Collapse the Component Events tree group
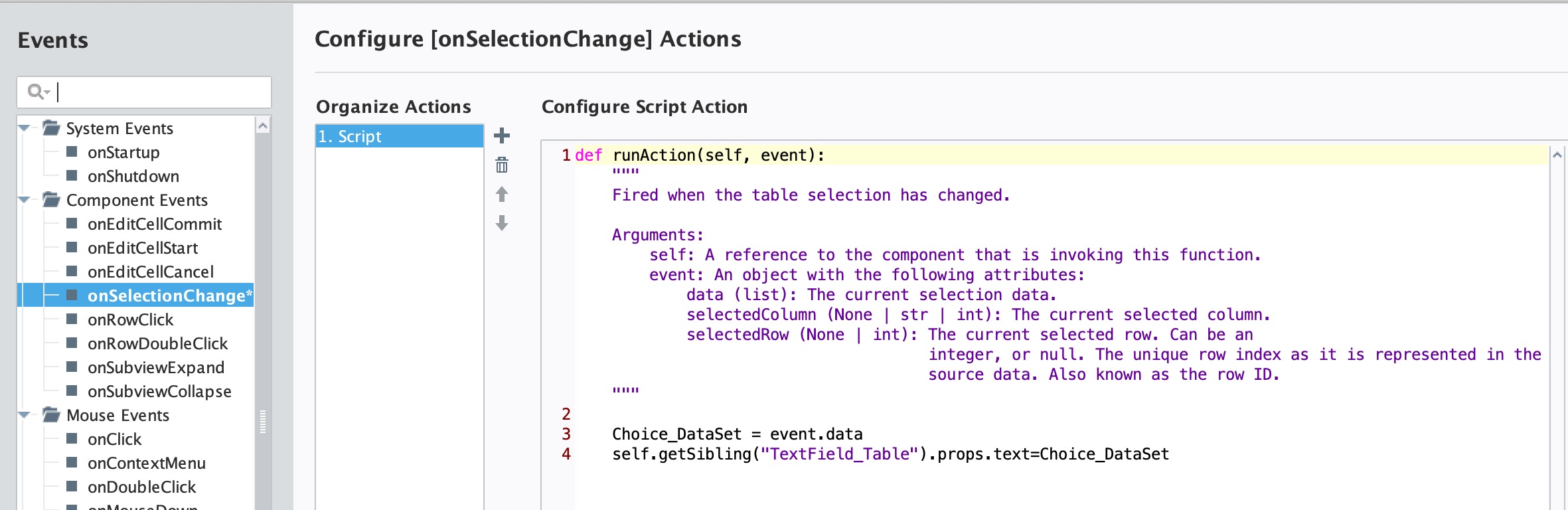 tap(25, 199)
